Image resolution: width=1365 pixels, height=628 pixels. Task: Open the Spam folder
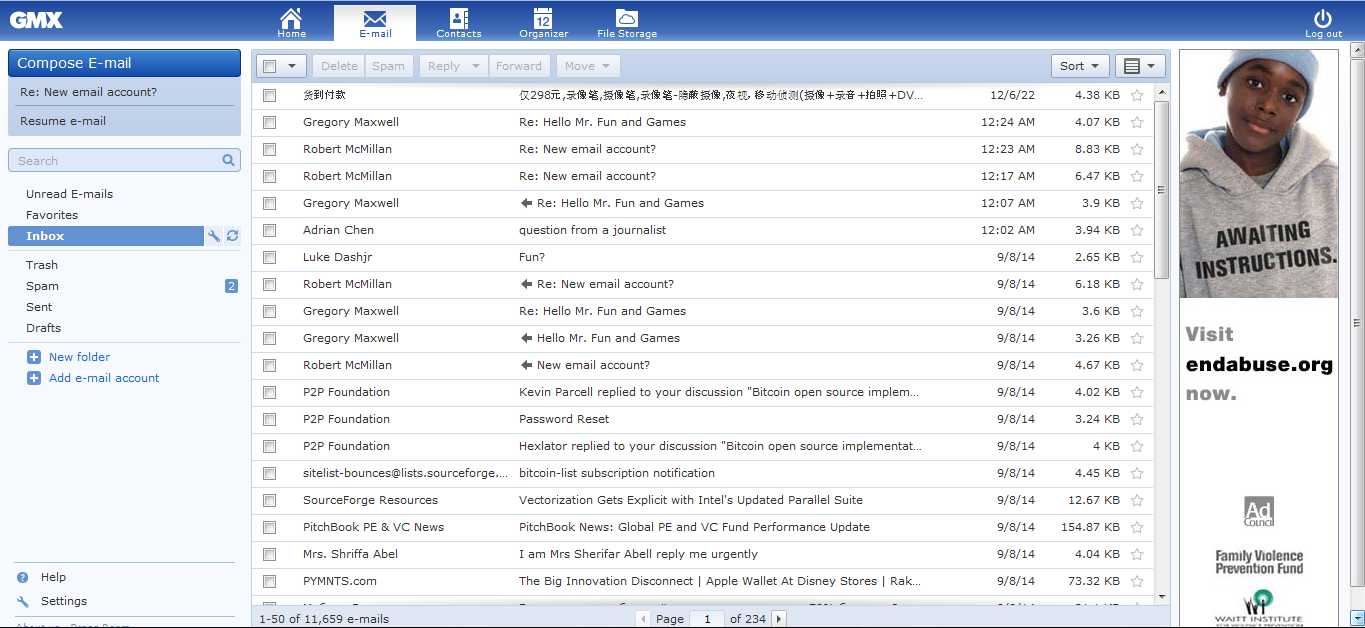pos(42,286)
